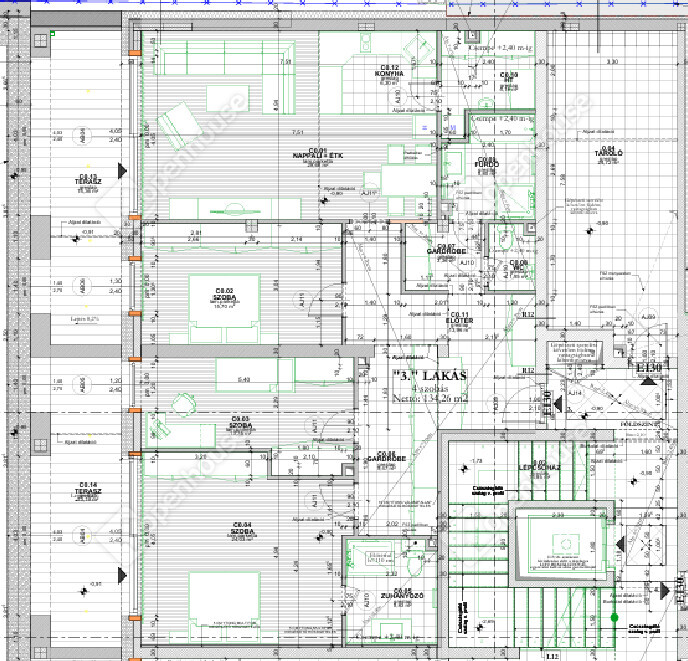Click the angled lounge chair in the living room
Viewport: 688px width, 661px height.
pyautogui.click(x=175, y=125)
